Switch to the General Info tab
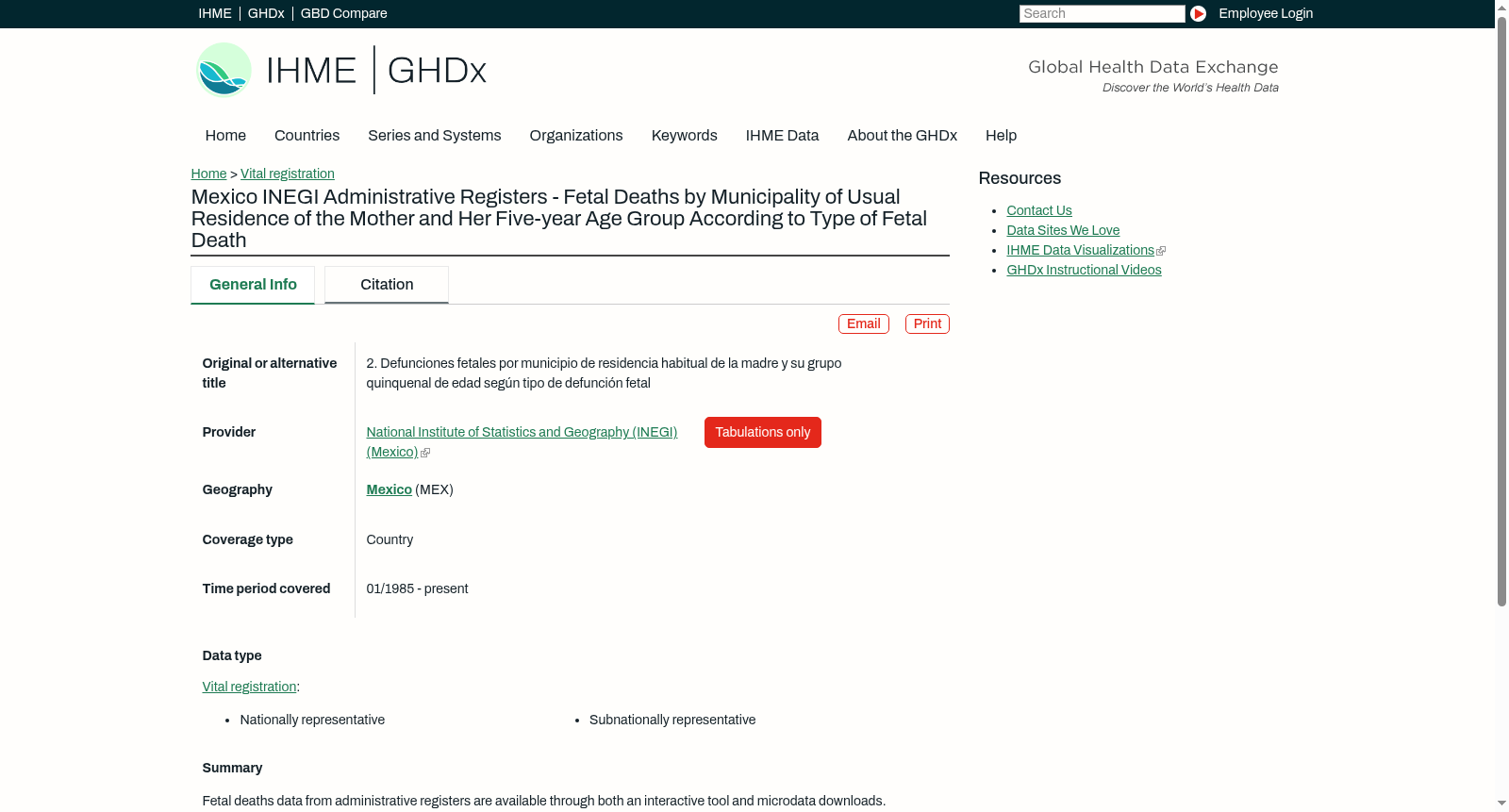Screen dimensions: 1509x812 tap(253, 285)
